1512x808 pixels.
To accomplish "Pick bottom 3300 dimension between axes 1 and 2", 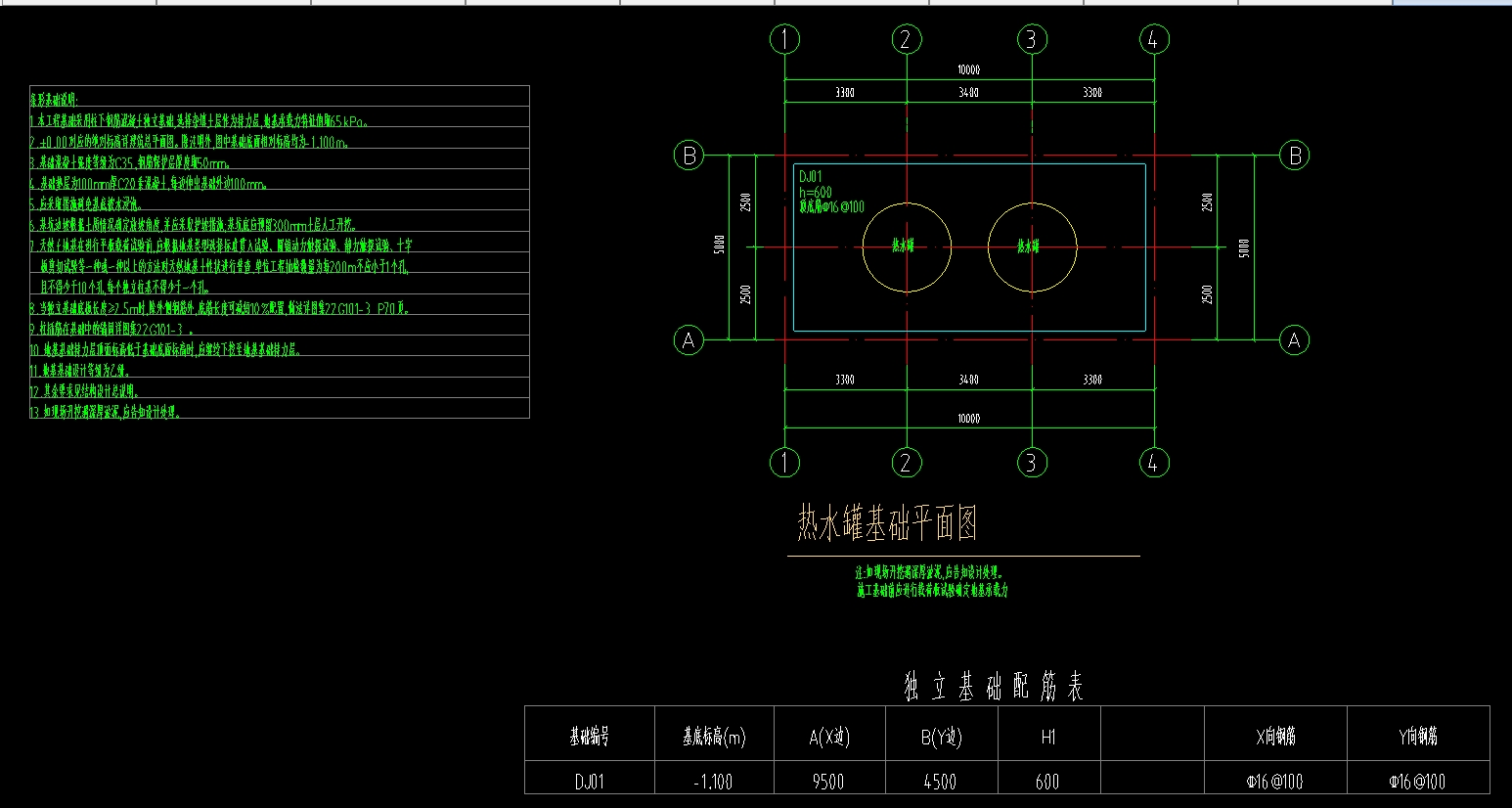I will pos(845,380).
